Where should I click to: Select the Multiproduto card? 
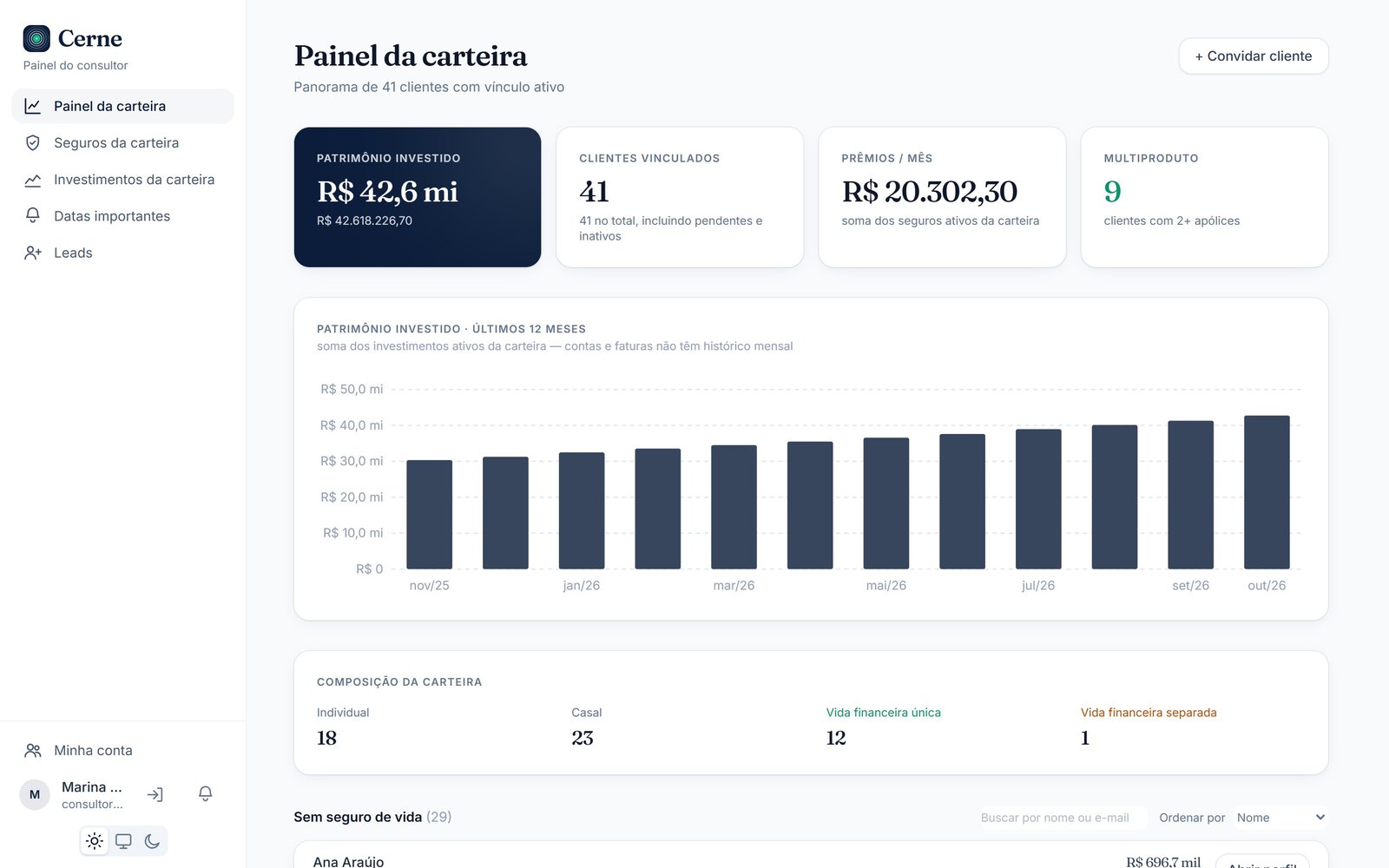pyautogui.click(x=1204, y=197)
